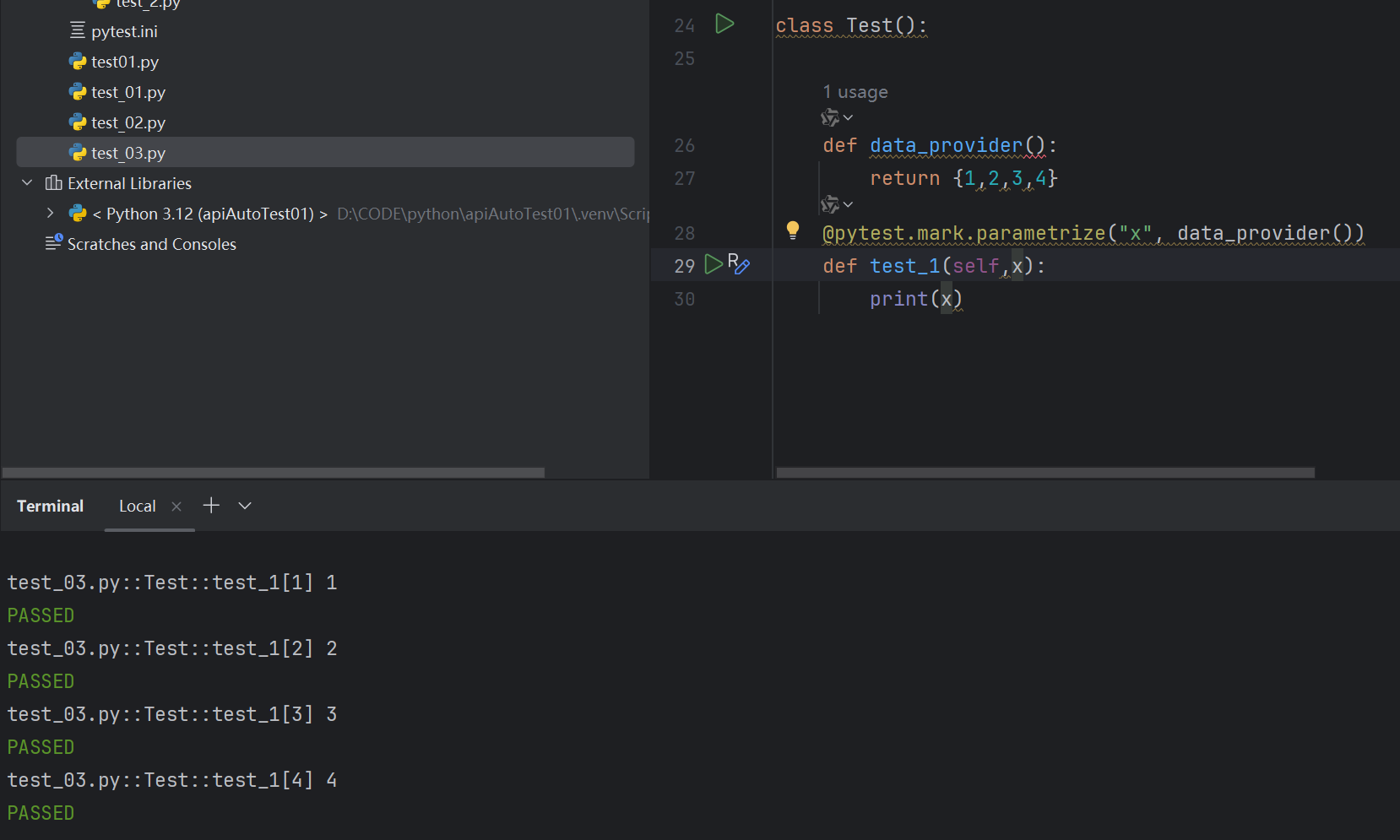Click line number 26 in the gutter
The image size is (1400, 840).
click(x=685, y=145)
